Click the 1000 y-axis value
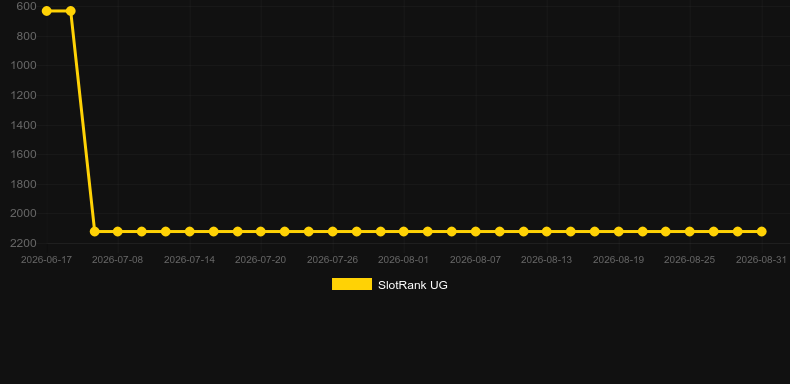The width and height of the screenshot is (790, 384). [24, 66]
